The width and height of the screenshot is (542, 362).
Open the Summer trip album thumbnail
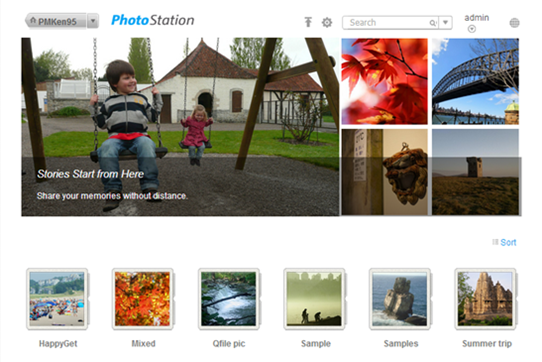pyautogui.click(x=485, y=299)
